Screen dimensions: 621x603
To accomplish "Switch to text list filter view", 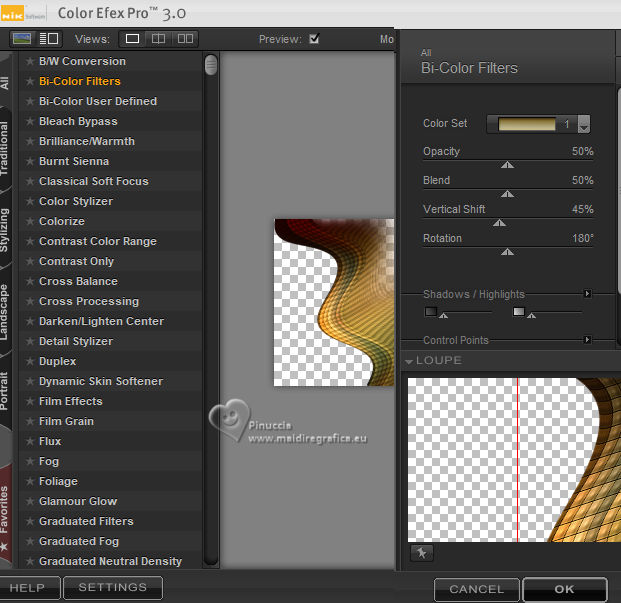I will point(49,39).
